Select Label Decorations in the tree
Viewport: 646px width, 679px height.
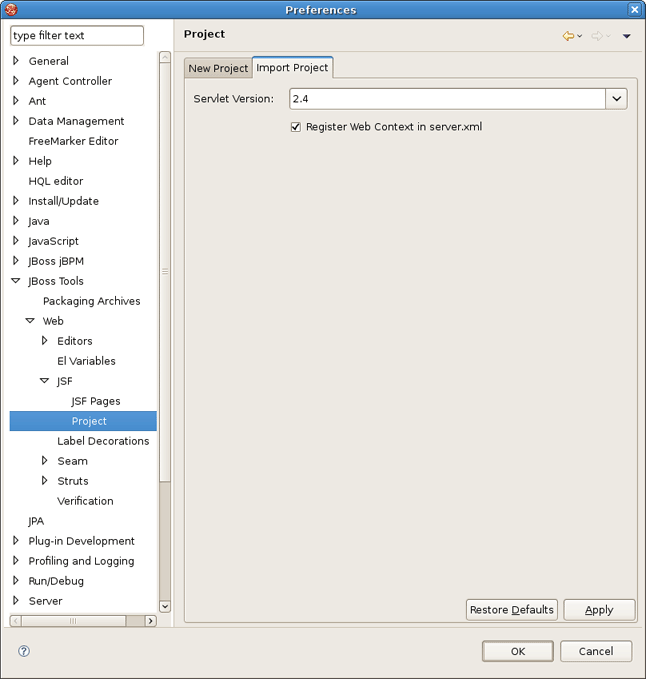tap(103, 441)
